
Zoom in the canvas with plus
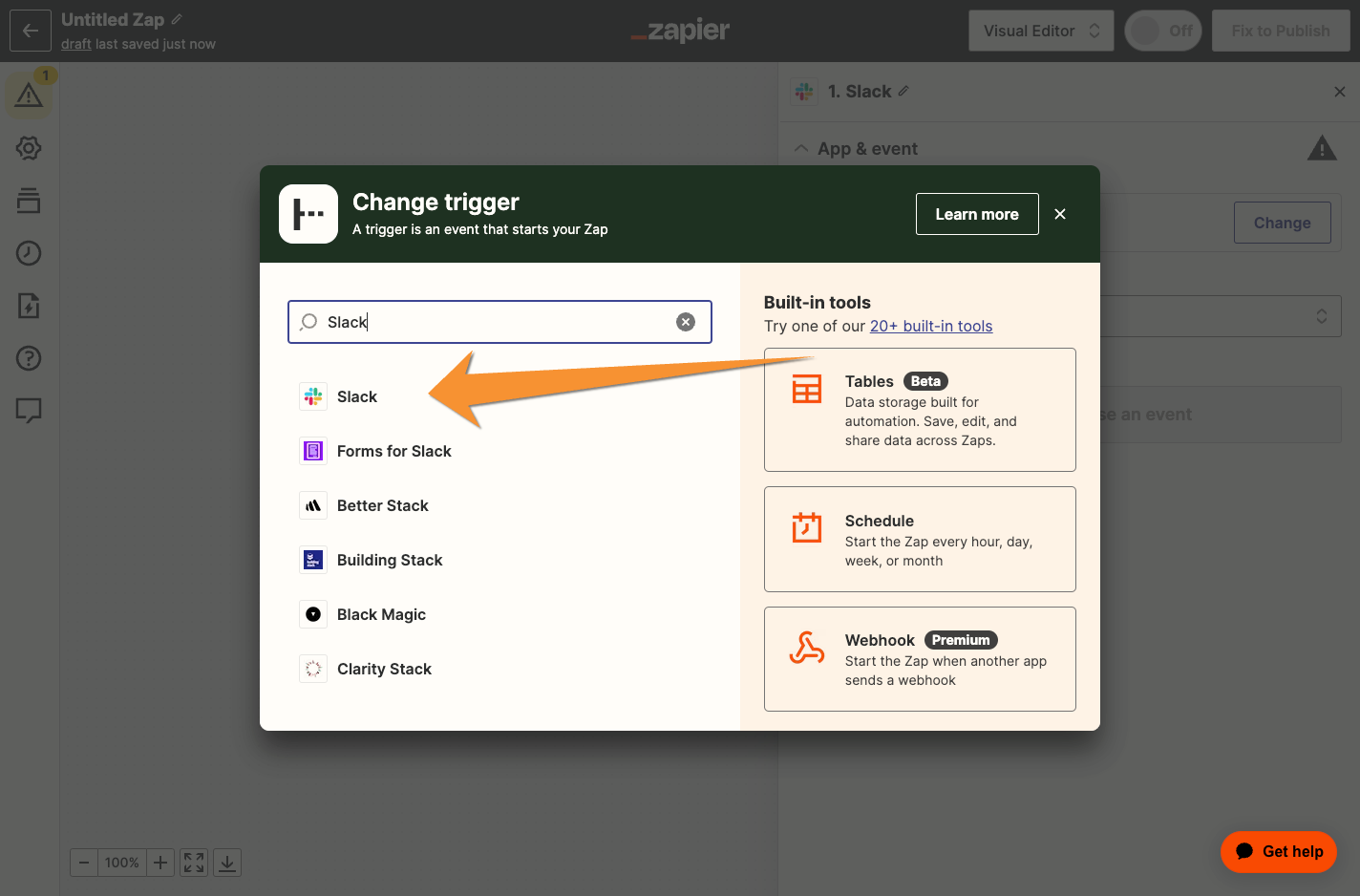[160, 863]
